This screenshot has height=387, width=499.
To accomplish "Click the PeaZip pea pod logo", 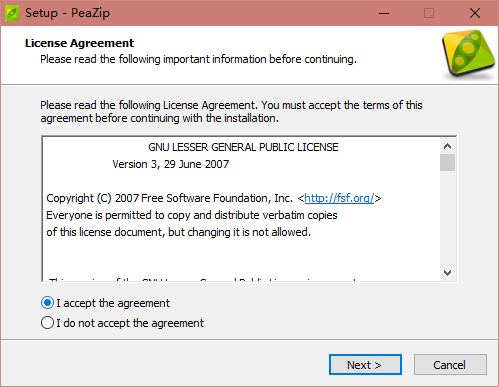I will [x=468, y=53].
